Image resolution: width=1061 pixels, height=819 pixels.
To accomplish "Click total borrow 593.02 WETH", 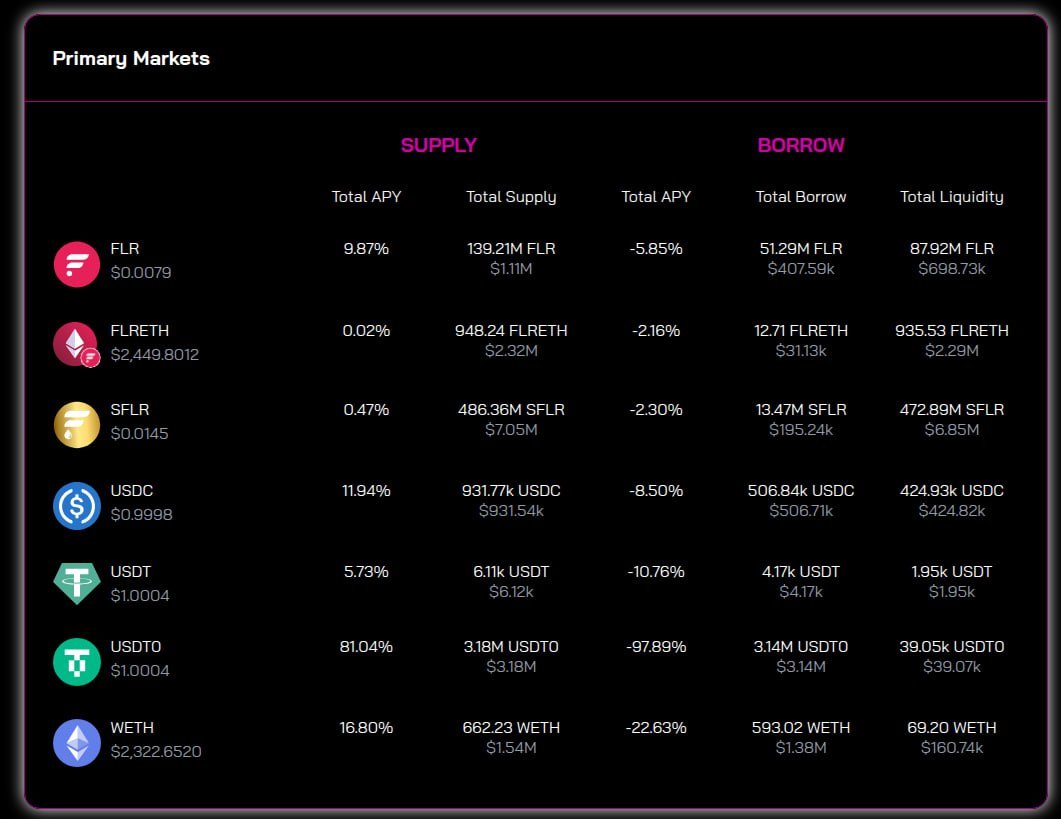I will point(800,728).
